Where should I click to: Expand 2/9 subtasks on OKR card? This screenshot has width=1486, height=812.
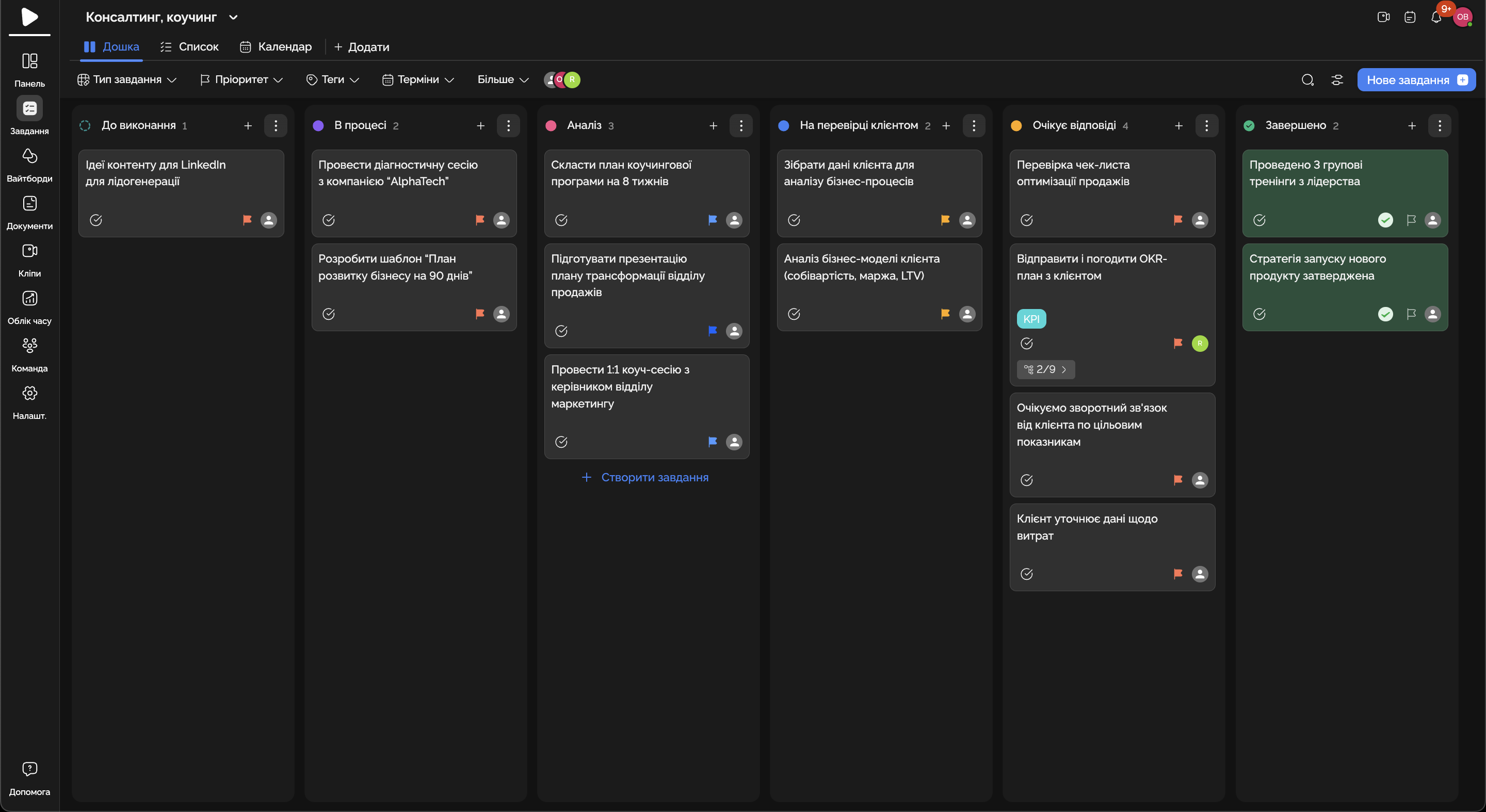coord(1045,369)
